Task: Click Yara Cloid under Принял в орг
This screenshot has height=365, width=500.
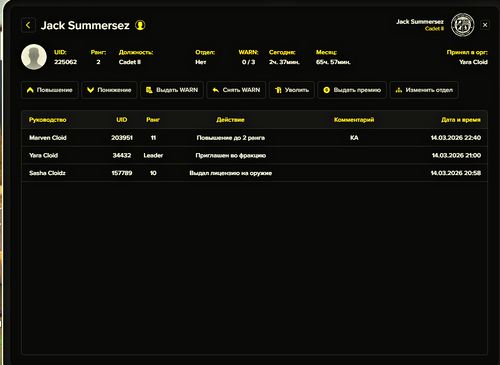Action: tap(473, 62)
